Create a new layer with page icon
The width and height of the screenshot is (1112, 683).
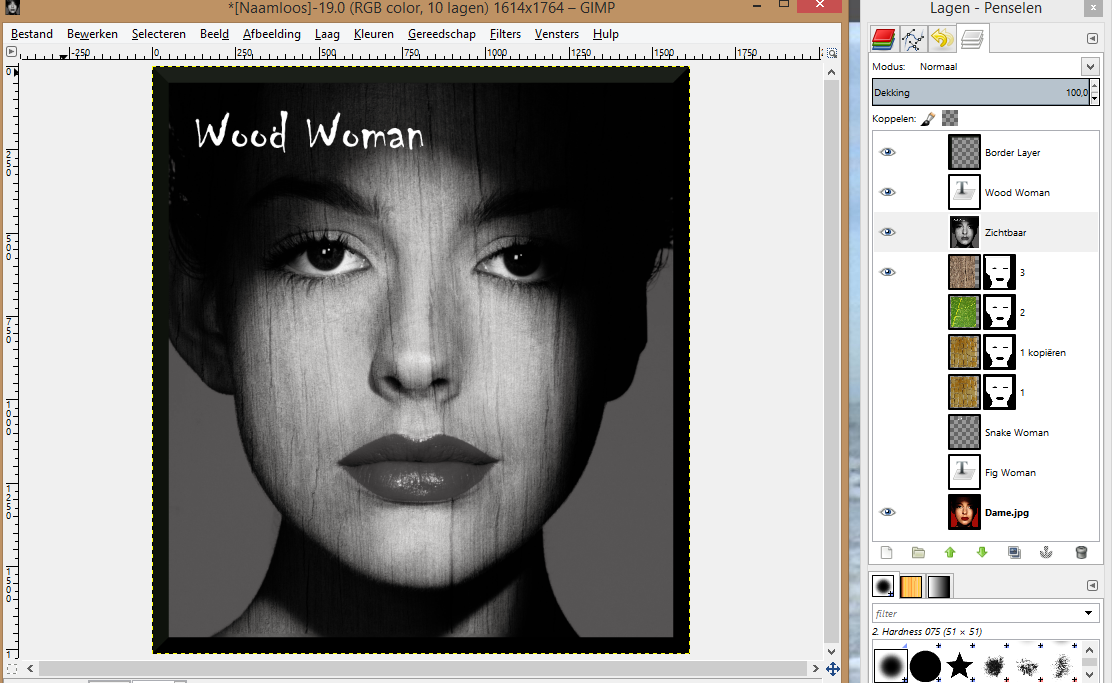pyautogui.click(x=886, y=552)
